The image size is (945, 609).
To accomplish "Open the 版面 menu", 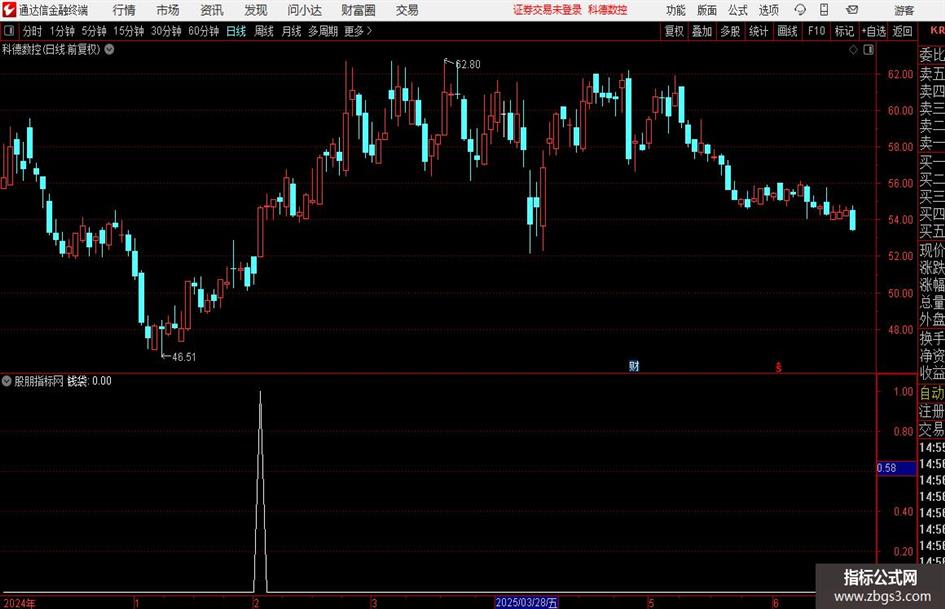I will point(706,10).
